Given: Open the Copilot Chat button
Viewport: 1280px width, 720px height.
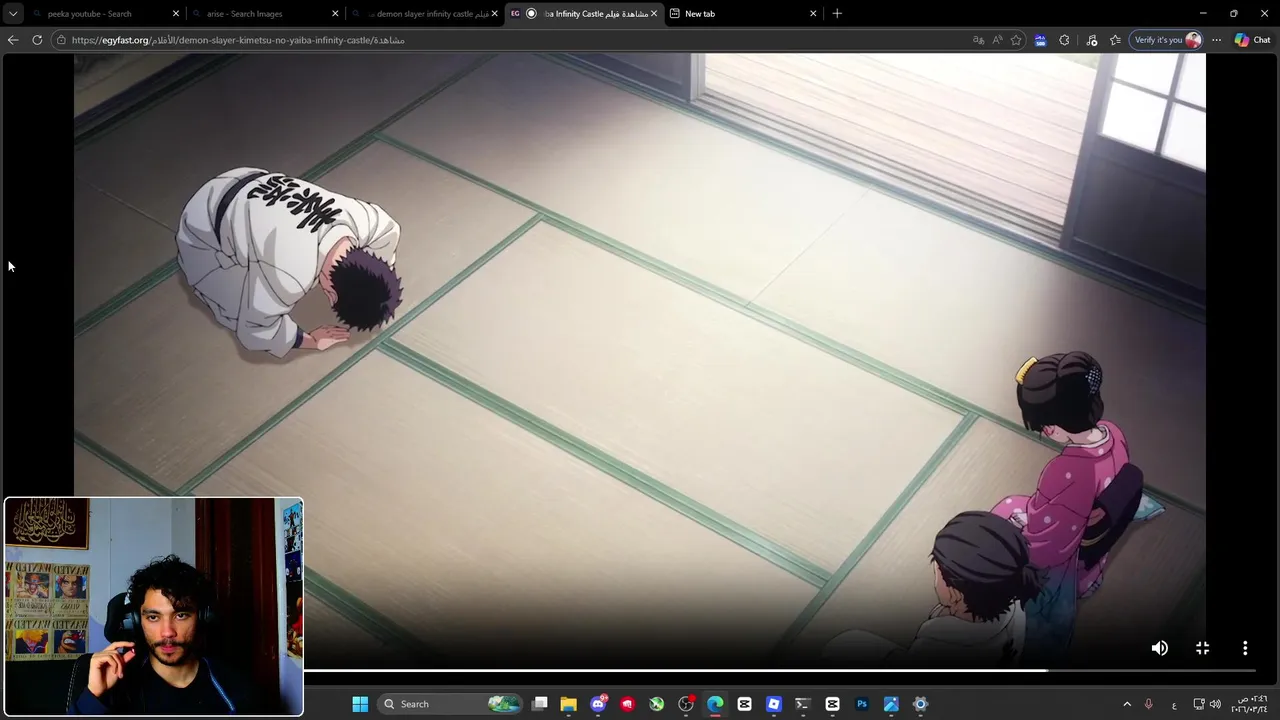Looking at the screenshot, I should coord(1253,40).
